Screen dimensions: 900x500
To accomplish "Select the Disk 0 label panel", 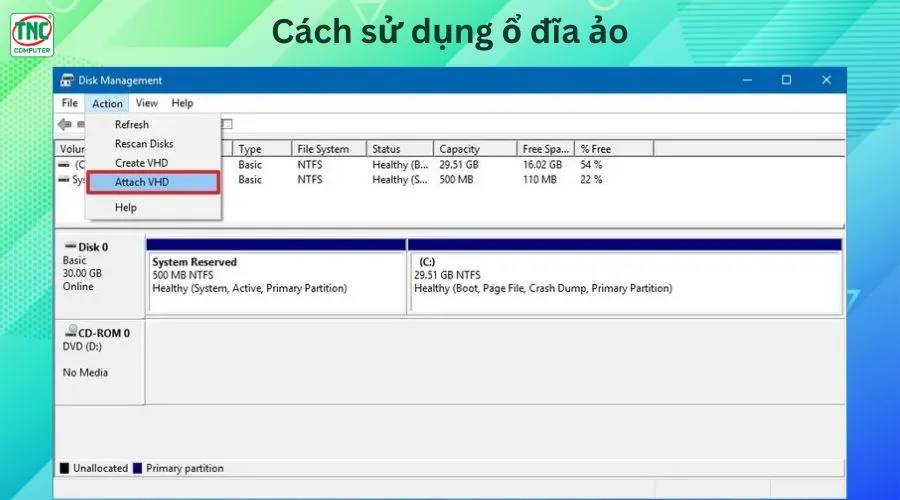I will point(99,276).
